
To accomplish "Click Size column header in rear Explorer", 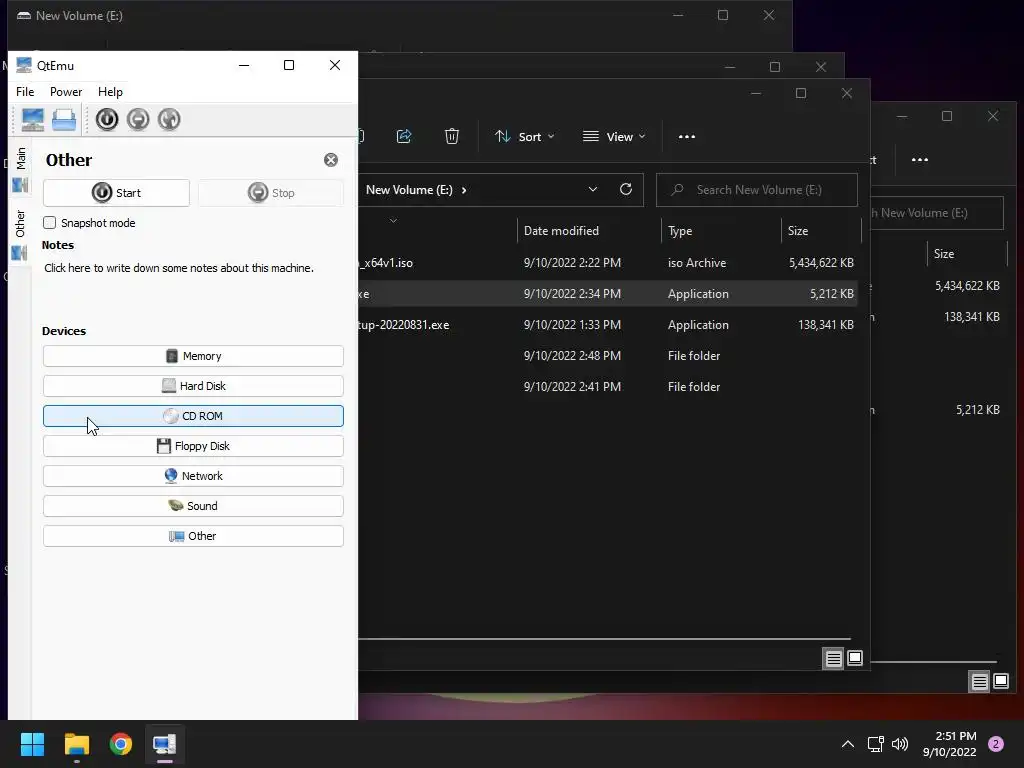I will coord(944,253).
